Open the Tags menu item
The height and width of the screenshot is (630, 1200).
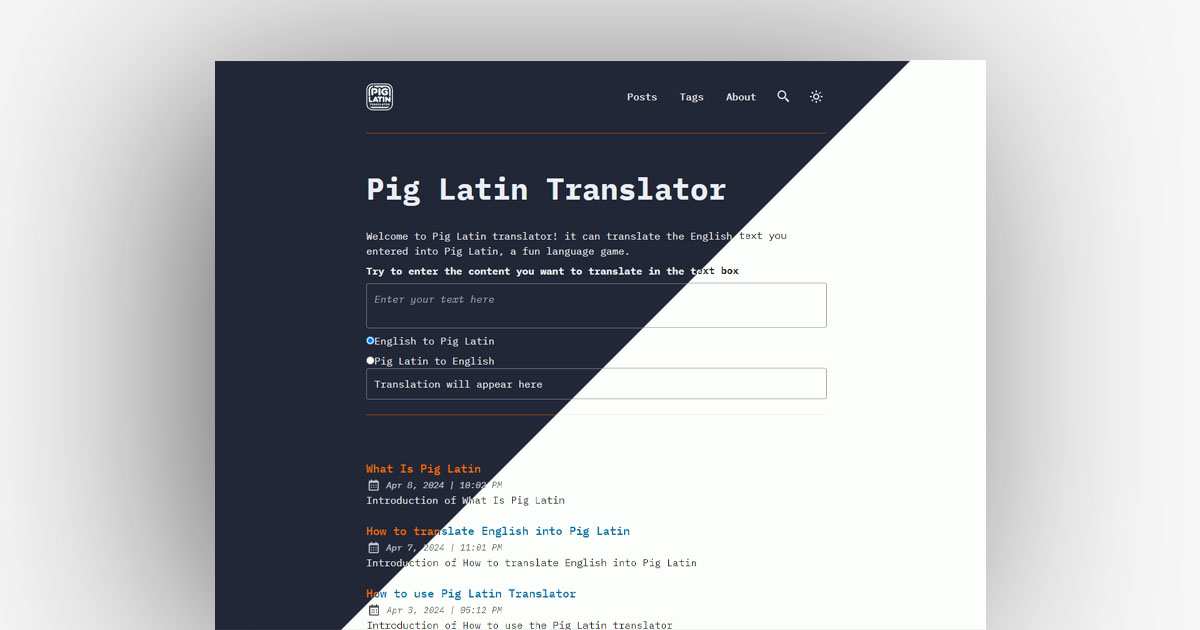coord(691,96)
